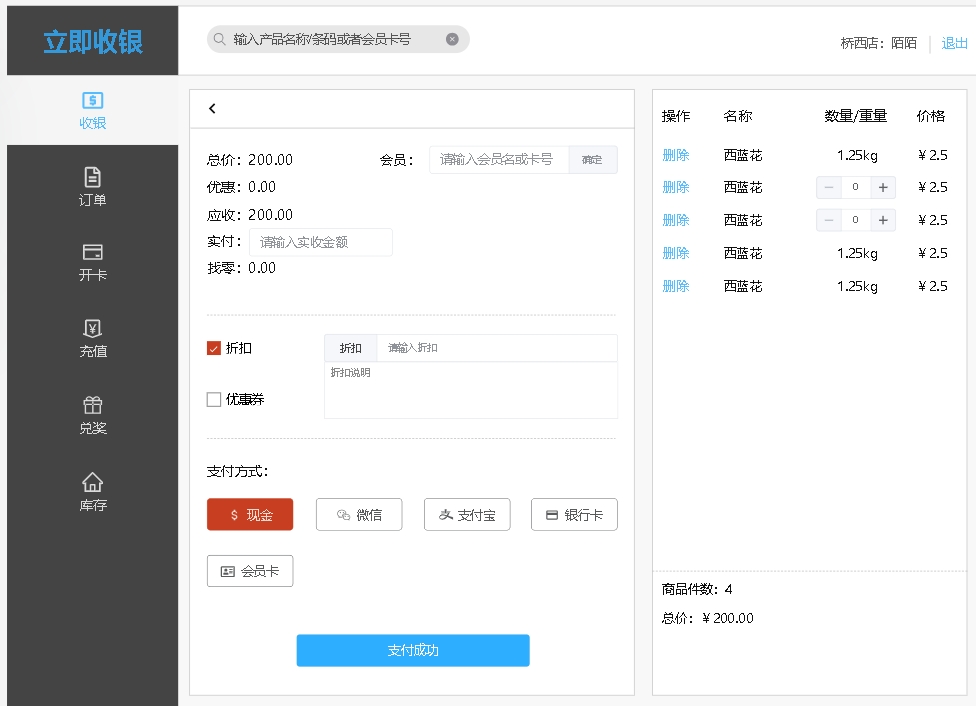Open the 收银 cashier section
Viewport: 976px width, 706px height.
pyautogui.click(x=92, y=110)
